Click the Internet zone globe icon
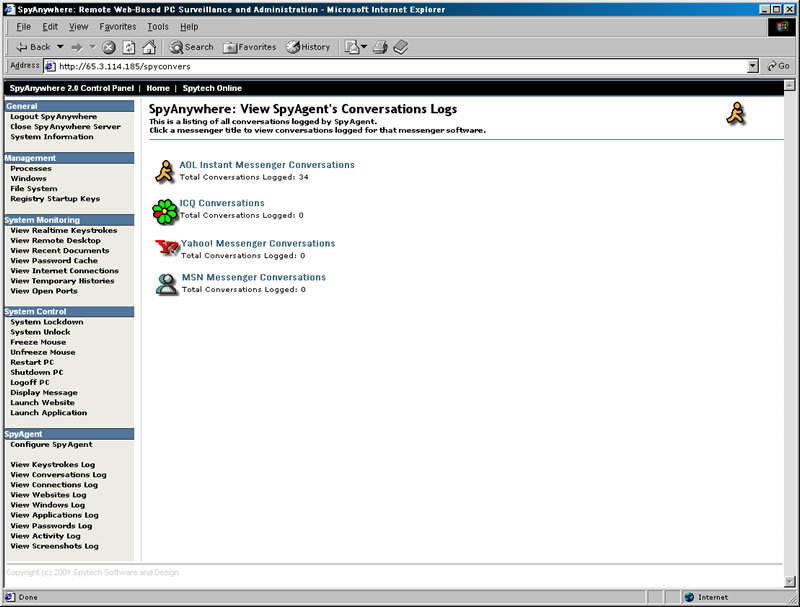This screenshot has height=607, width=800. [689, 597]
